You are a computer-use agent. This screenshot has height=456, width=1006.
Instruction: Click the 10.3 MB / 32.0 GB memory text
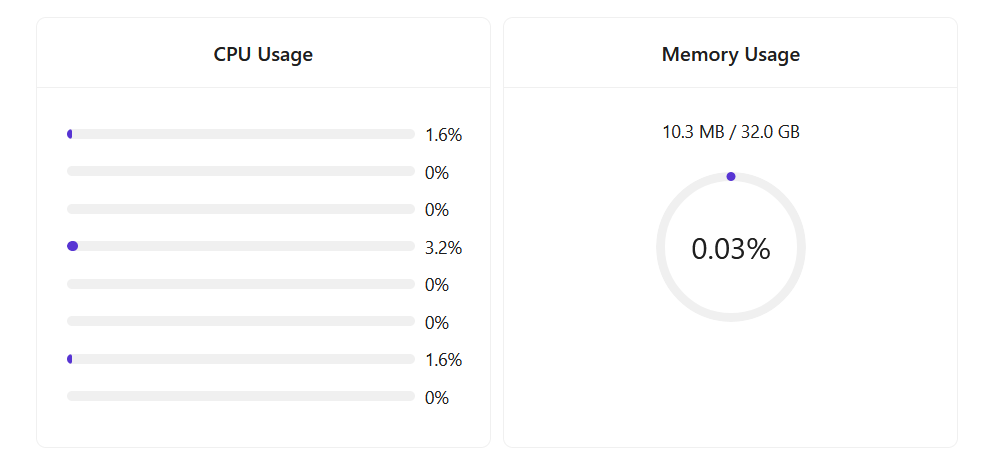pyautogui.click(x=730, y=132)
